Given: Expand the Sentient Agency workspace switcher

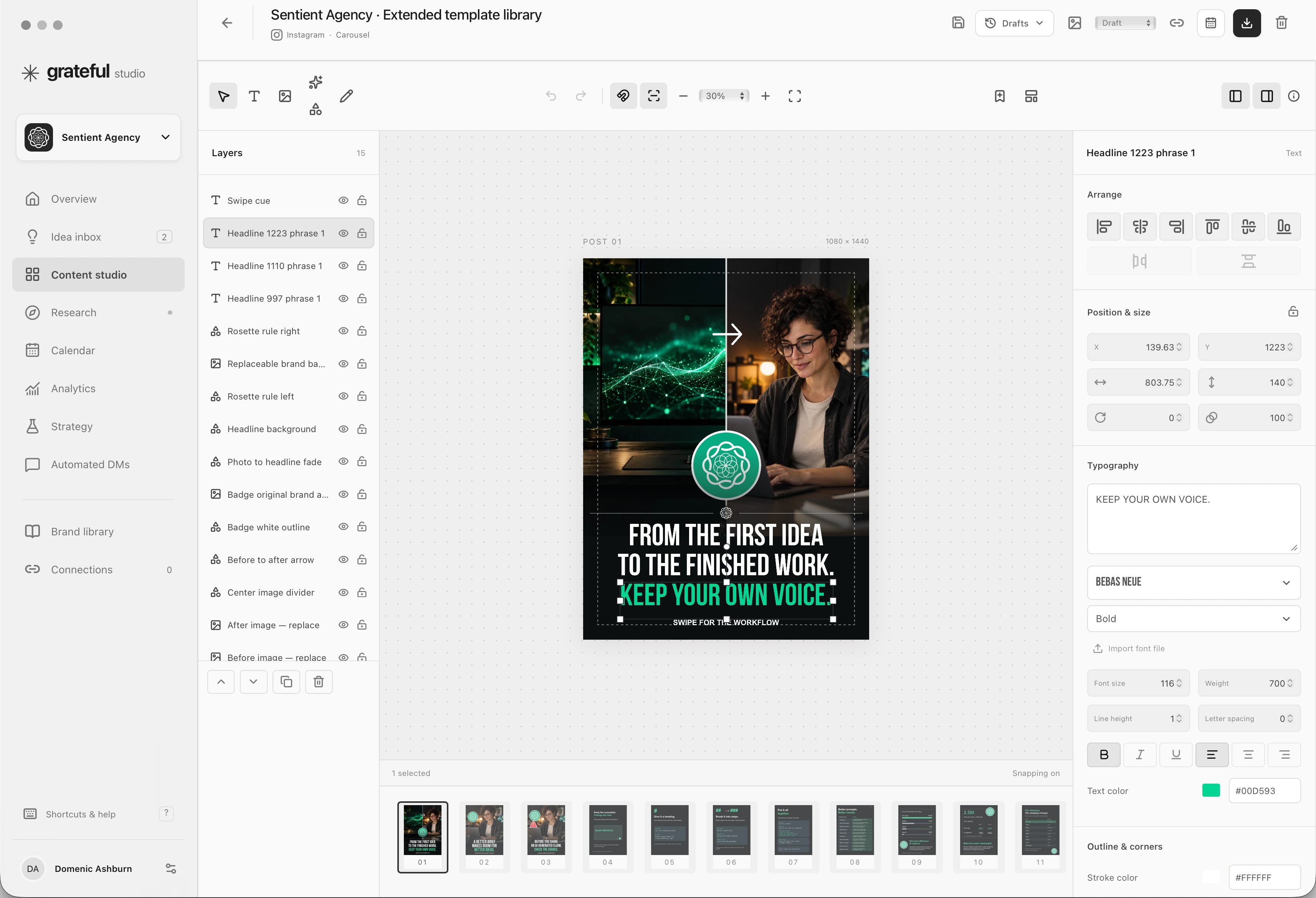Looking at the screenshot, I should click(99, 138).
